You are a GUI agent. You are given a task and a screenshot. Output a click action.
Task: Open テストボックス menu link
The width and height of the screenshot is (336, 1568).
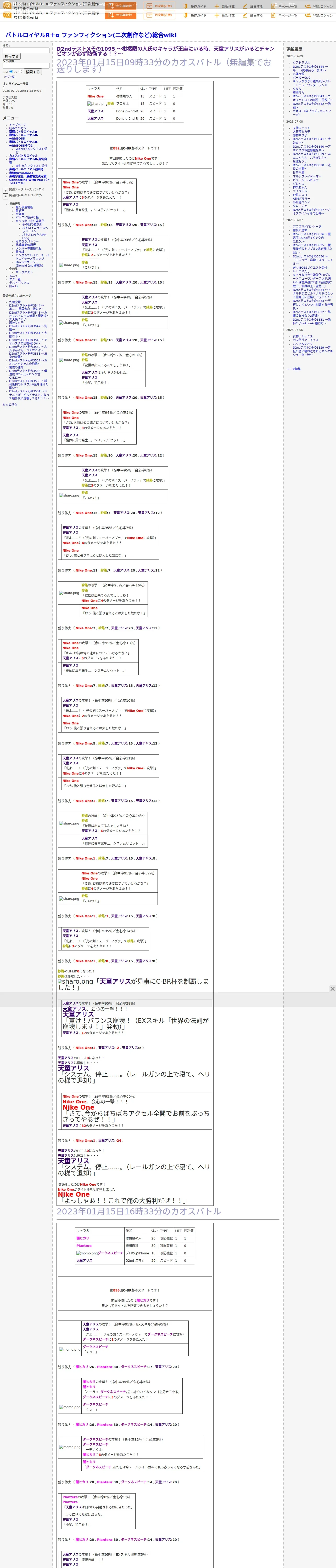point(19,283)
